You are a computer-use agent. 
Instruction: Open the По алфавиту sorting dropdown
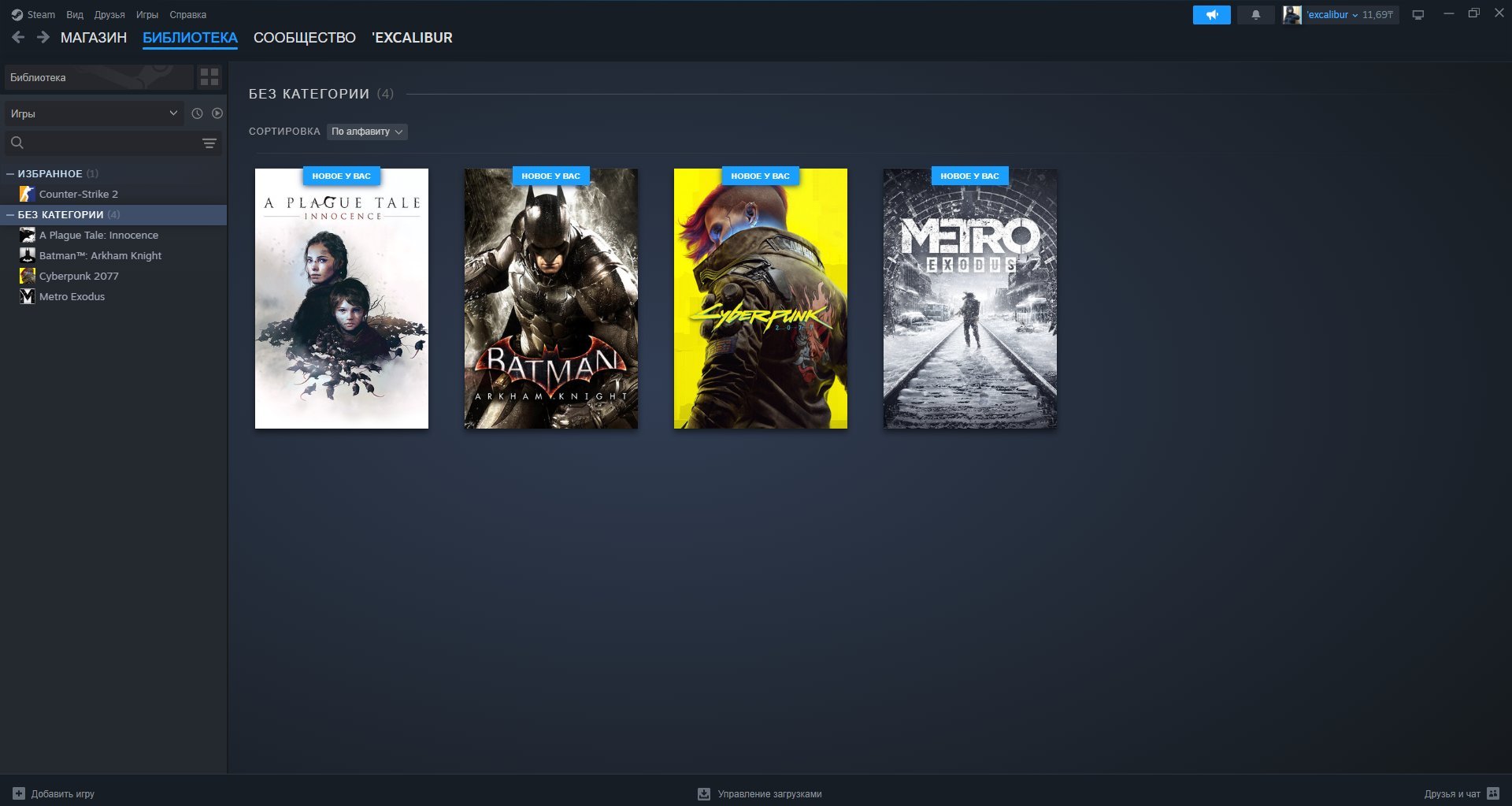point(367,132)
